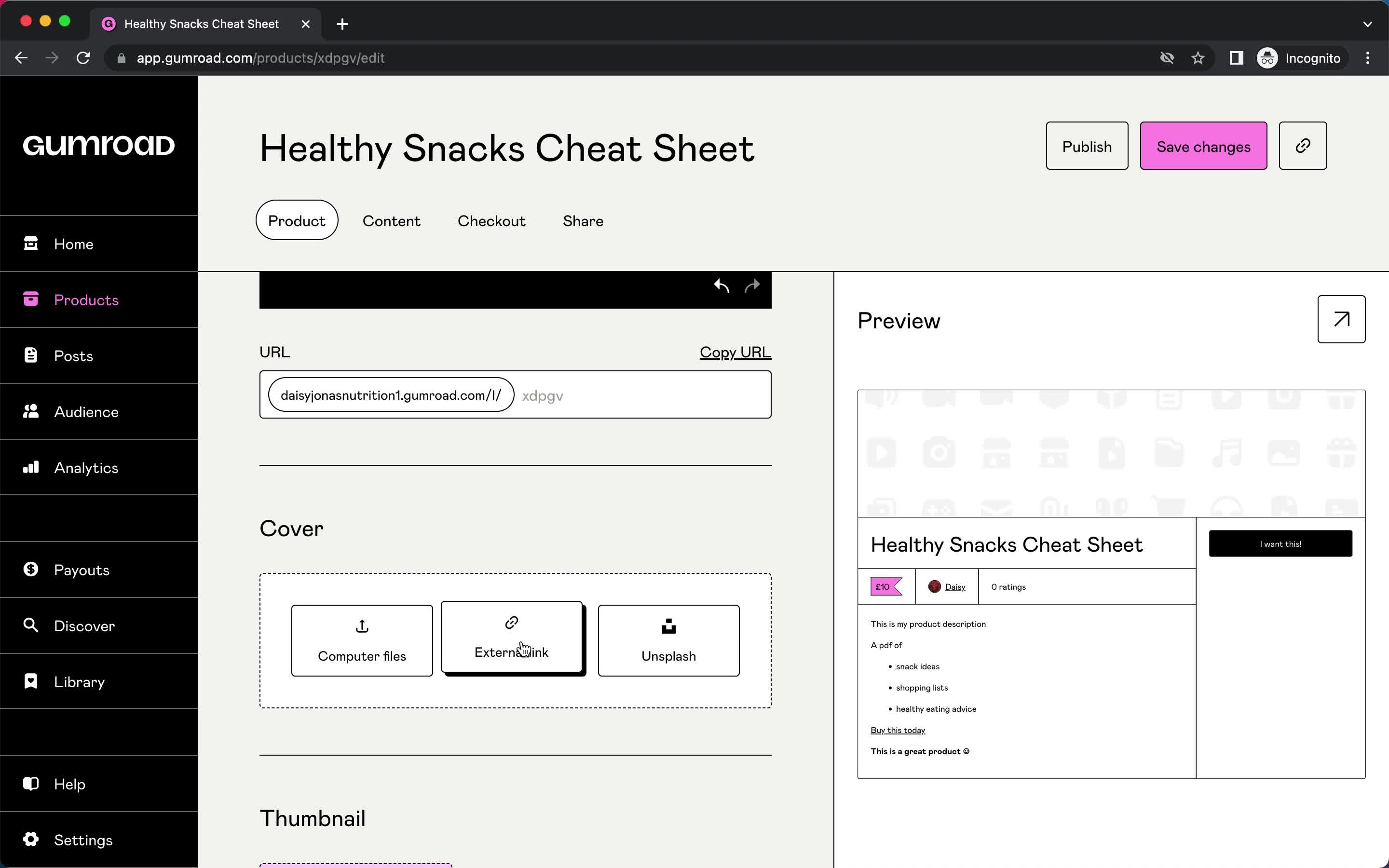This screenshot has height=868, width=1389.
Task: Upload cover from Computer files
Action: 362,640
